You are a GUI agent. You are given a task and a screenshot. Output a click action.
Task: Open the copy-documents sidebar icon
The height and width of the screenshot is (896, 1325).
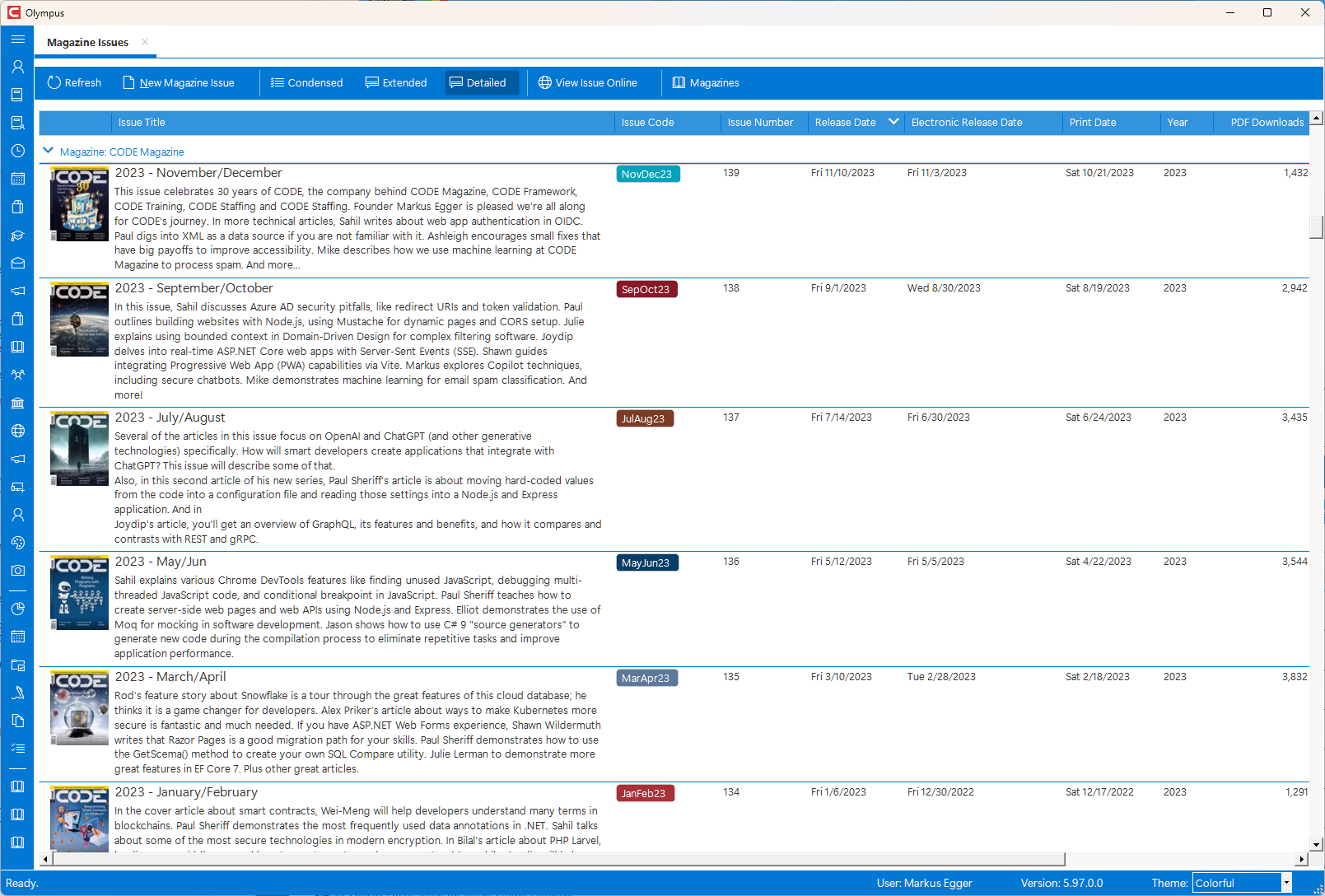point(17,721)
